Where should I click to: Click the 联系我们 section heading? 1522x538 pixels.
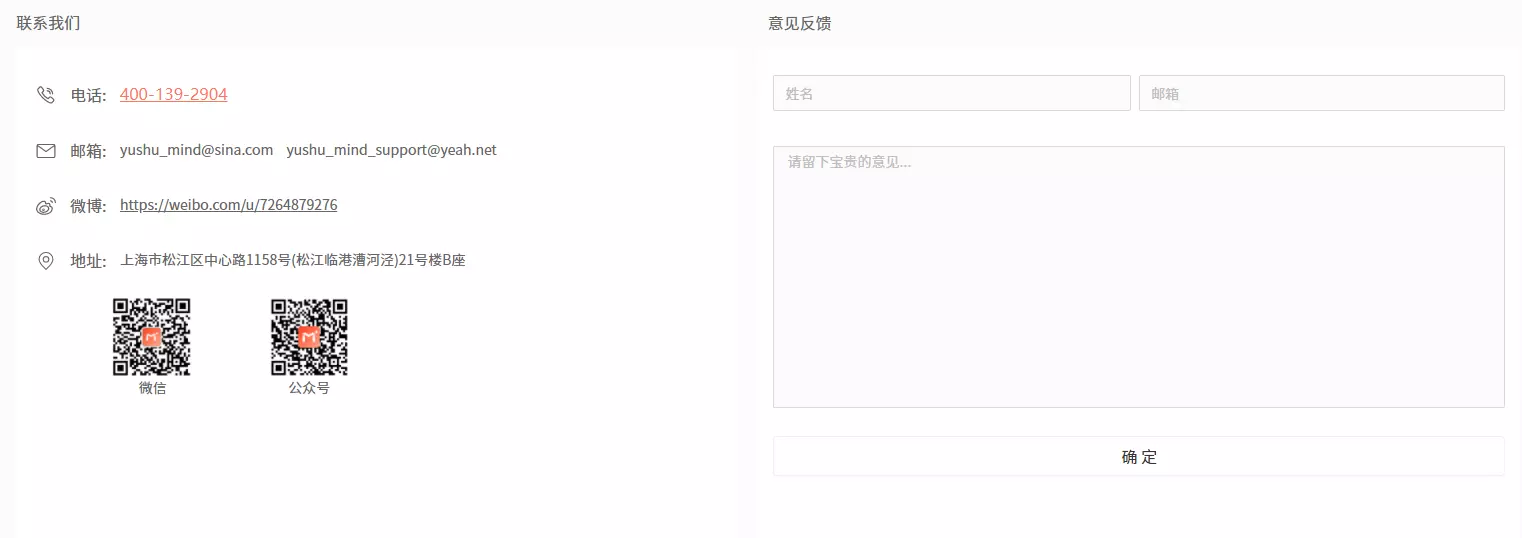point(48,23)
